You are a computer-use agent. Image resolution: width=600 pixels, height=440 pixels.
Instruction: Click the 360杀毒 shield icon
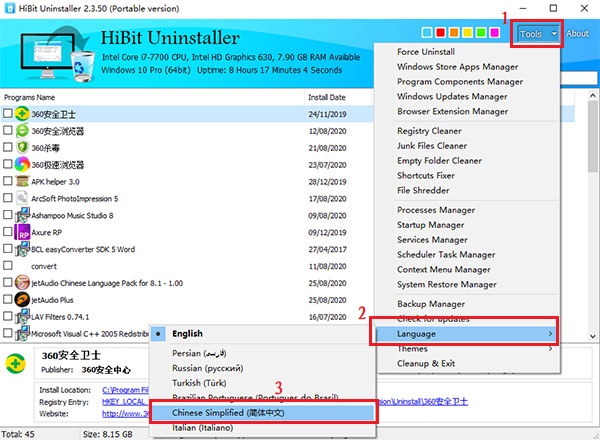point(22,147)
